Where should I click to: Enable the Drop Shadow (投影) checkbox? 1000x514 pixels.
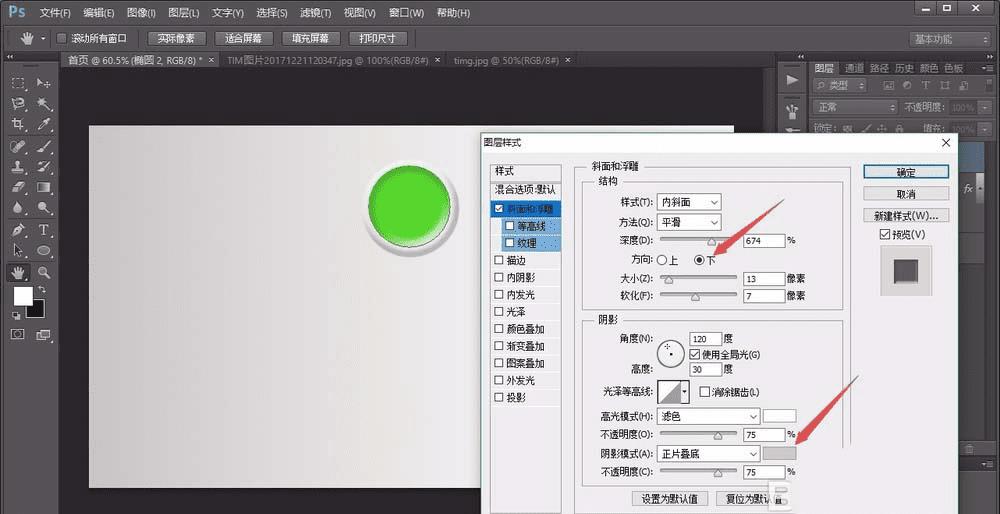[x=499, y=397]
